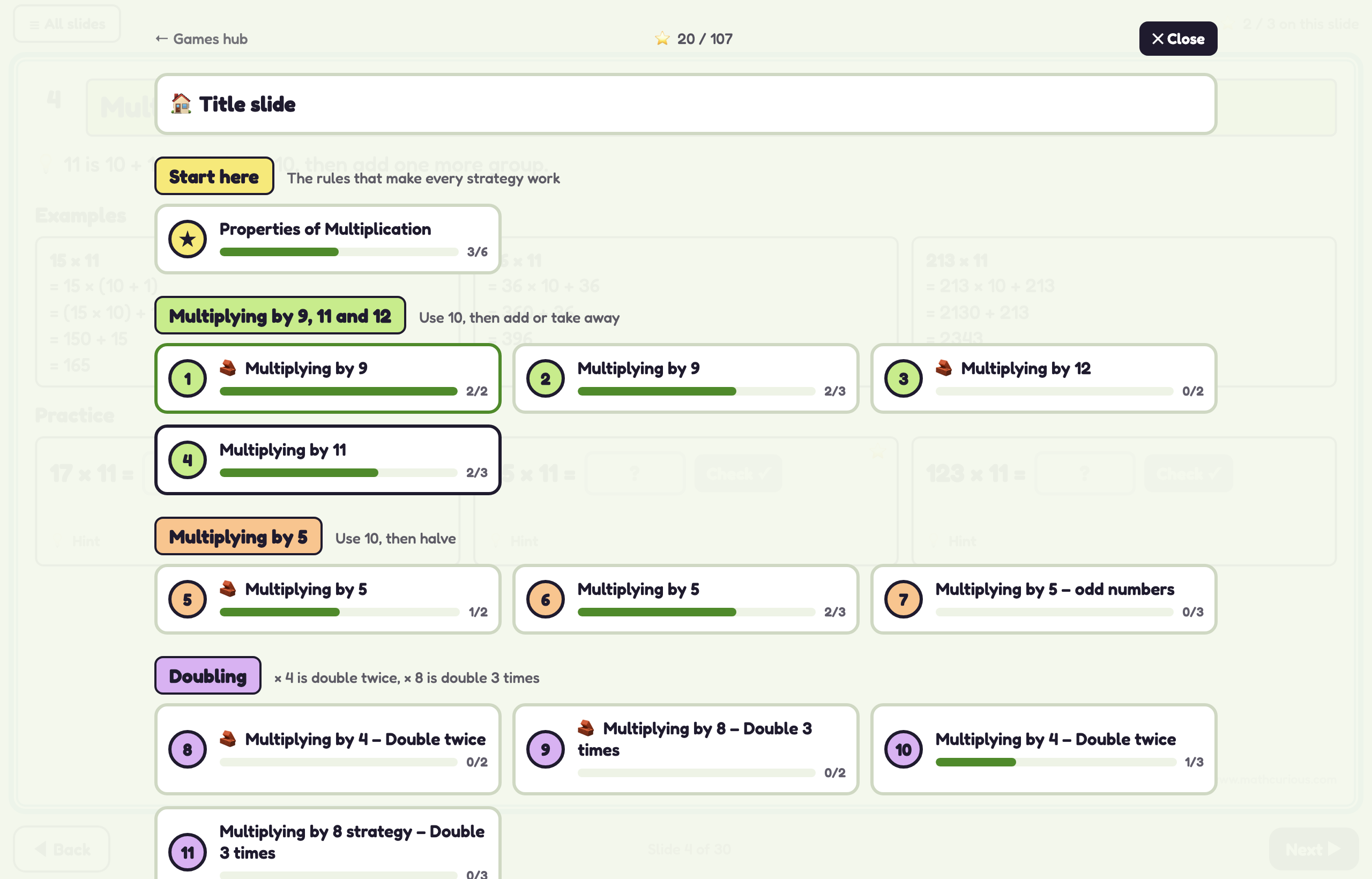Click the number 1 circle badge
1372x879 pixels.
tap(187, 378)
